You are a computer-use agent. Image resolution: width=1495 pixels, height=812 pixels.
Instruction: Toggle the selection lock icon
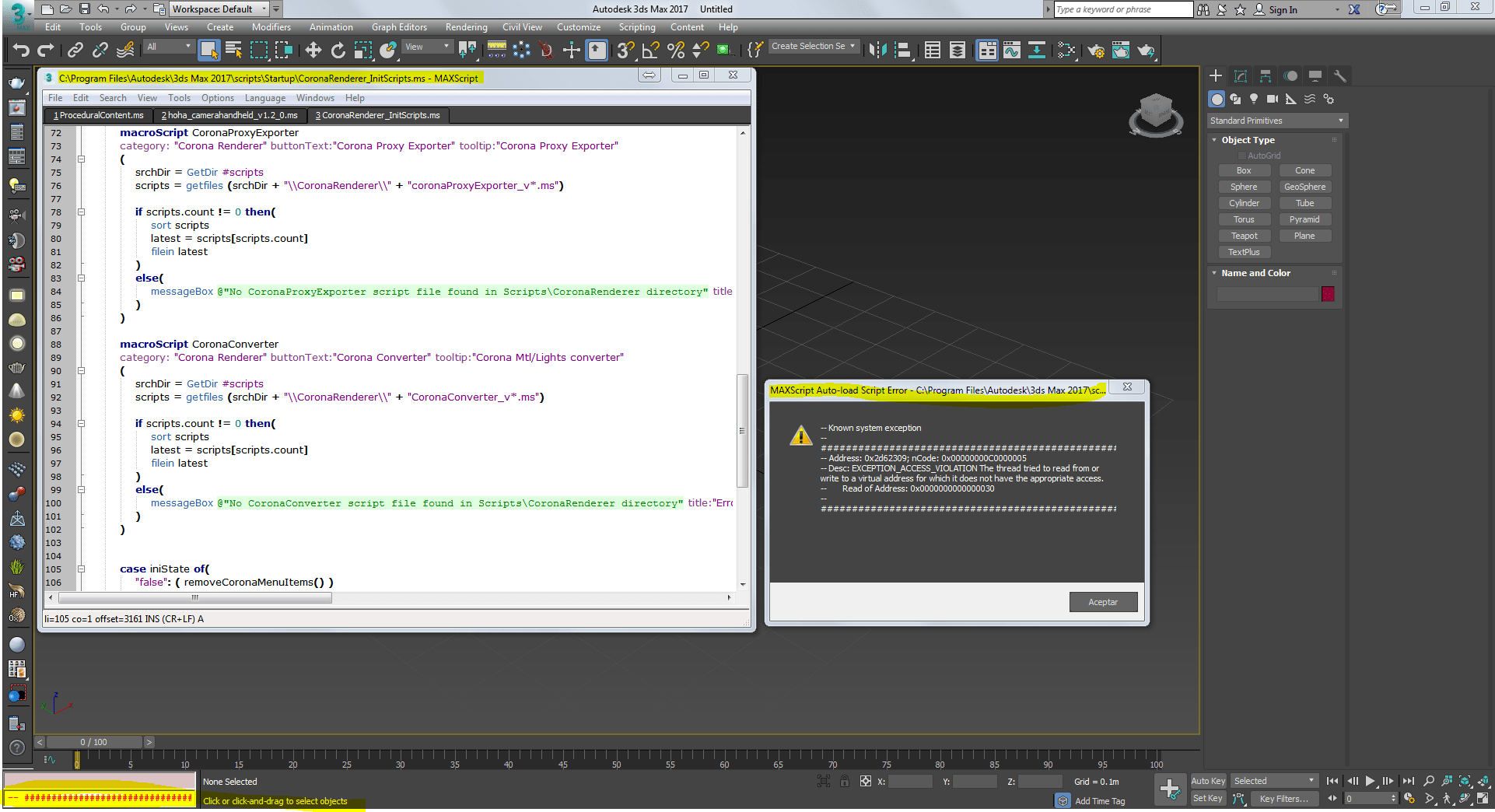(844, 781)
